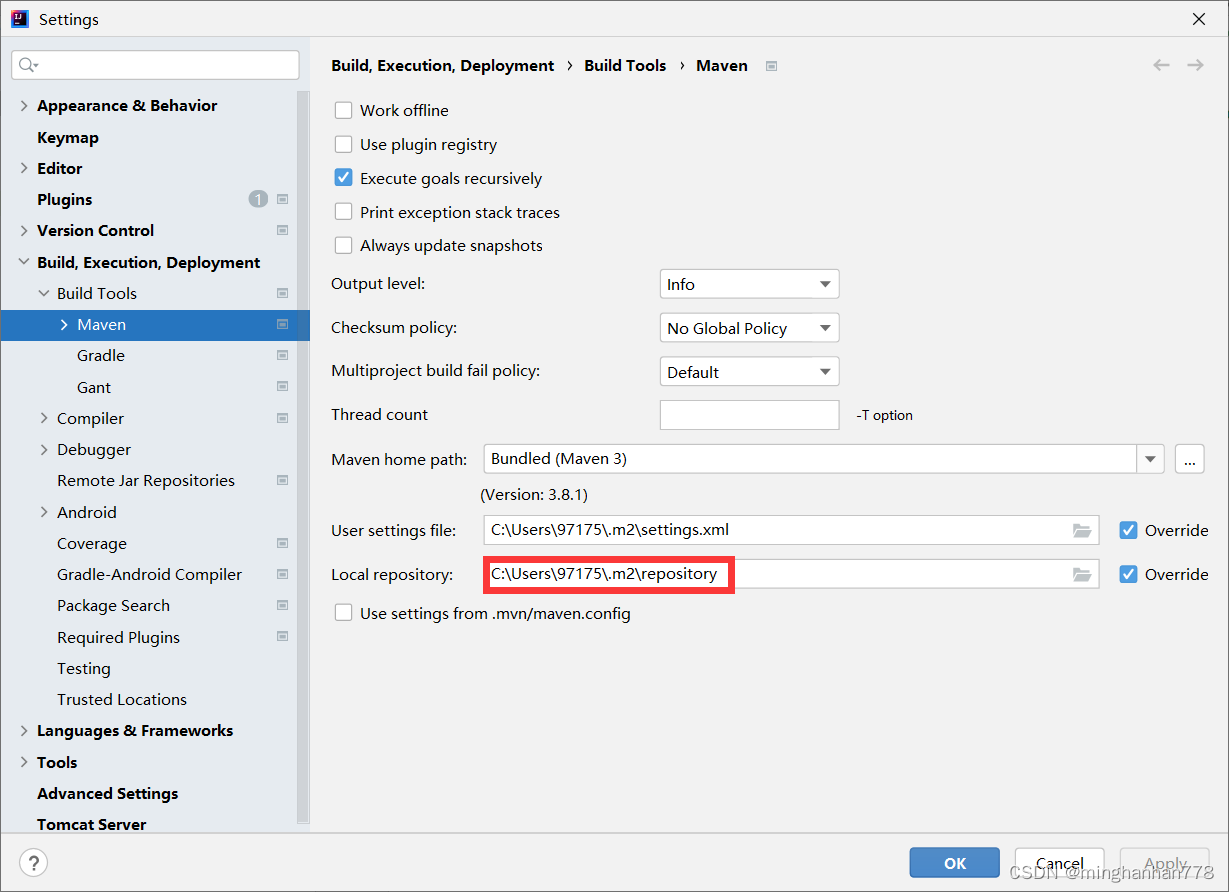
Task: Enable Use plugin registry checkbox
Action: 343,144
